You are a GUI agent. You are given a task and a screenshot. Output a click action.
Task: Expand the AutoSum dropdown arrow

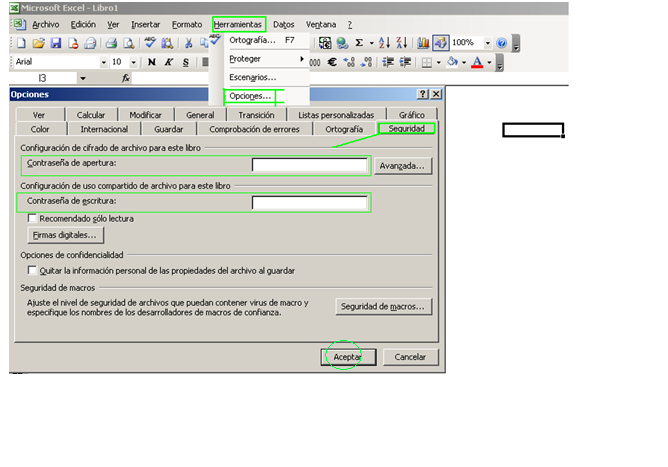pyautogui.click(x=371, y=43)
